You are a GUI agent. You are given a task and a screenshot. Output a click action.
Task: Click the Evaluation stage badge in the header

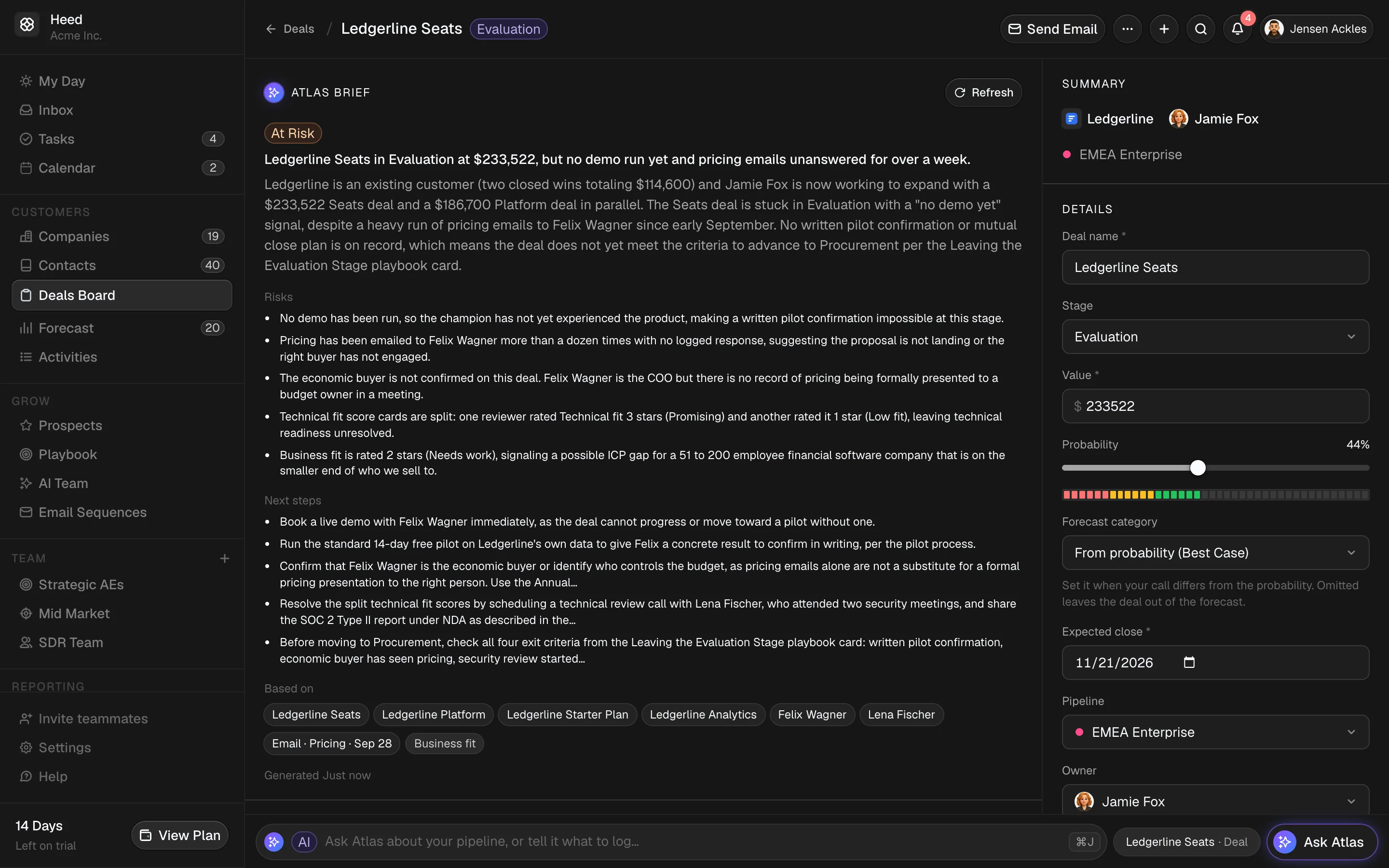click(508, 29)
